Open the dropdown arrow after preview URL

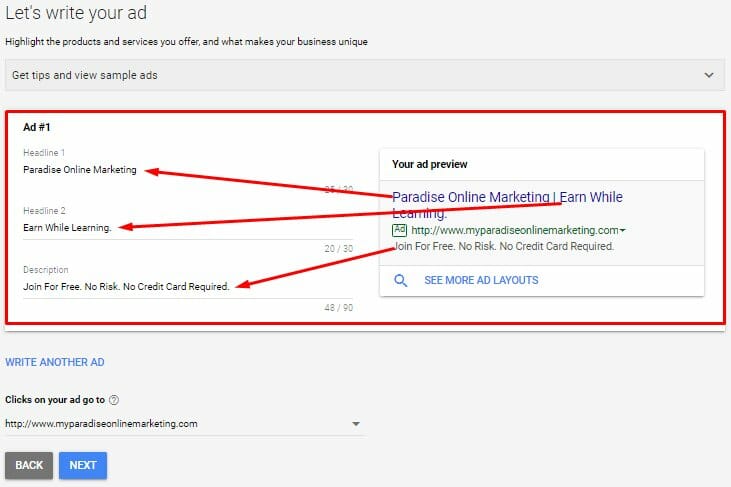click(622, 230)
